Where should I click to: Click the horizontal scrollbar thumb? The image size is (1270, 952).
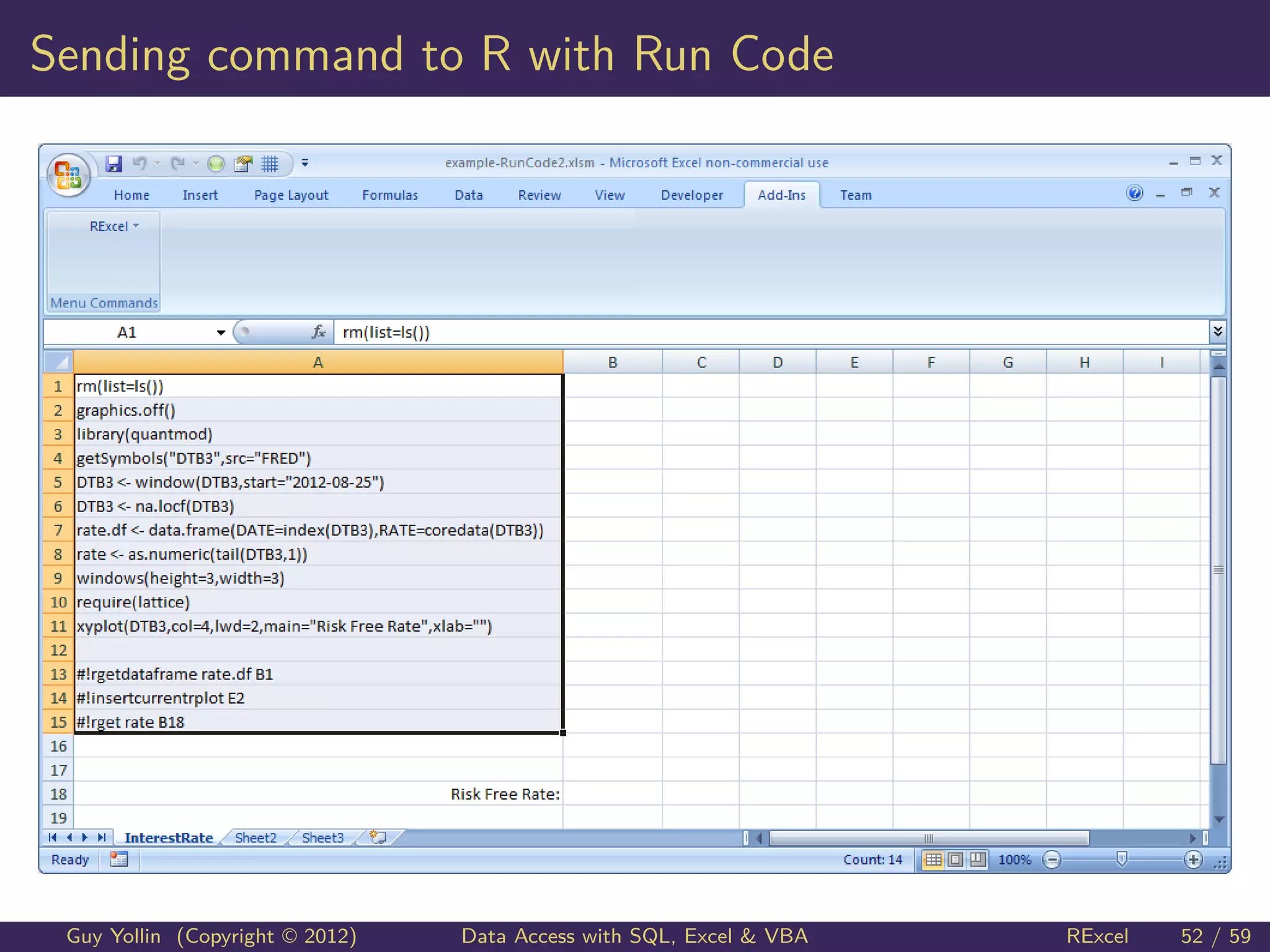click(928, 838)
